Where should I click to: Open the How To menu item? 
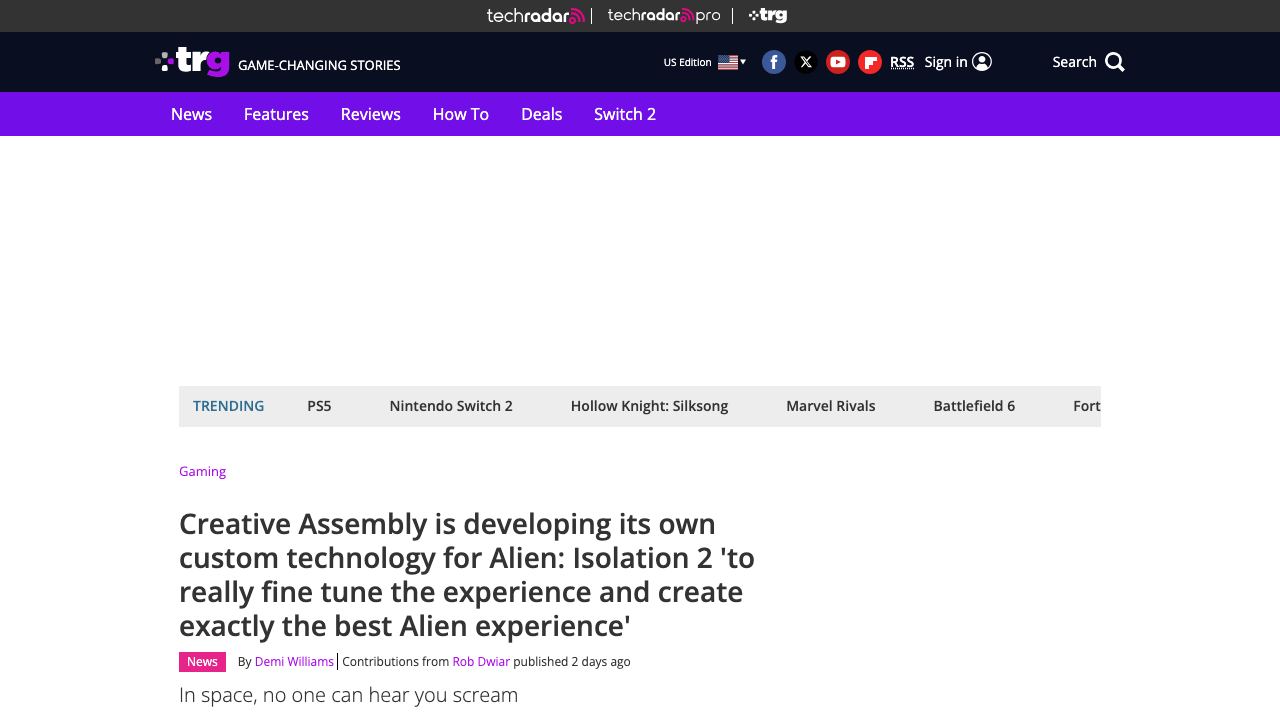(461, 114)
